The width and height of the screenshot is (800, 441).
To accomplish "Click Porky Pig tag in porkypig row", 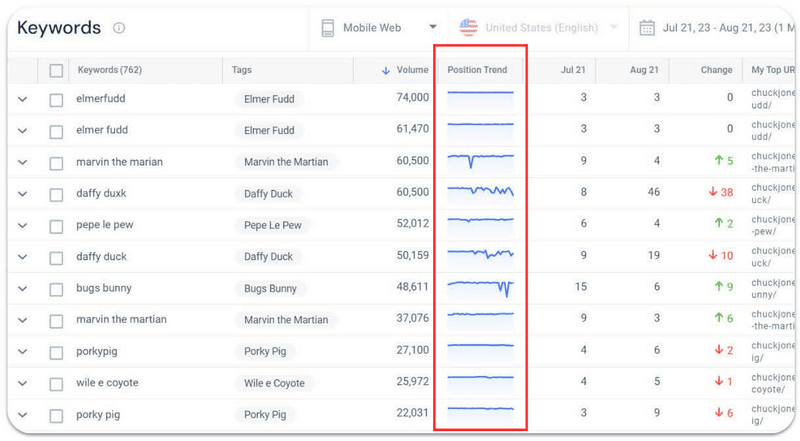I will [265, 352].
